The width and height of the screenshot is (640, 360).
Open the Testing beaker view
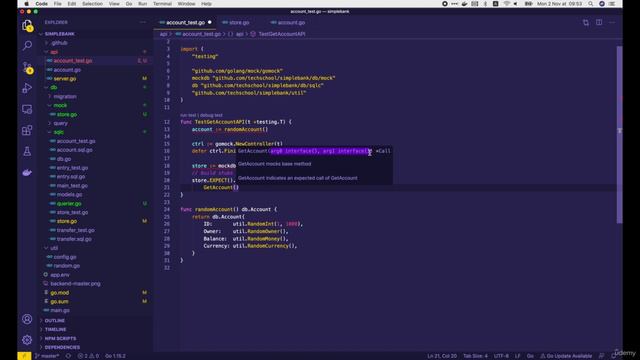[x=27, y=151]
